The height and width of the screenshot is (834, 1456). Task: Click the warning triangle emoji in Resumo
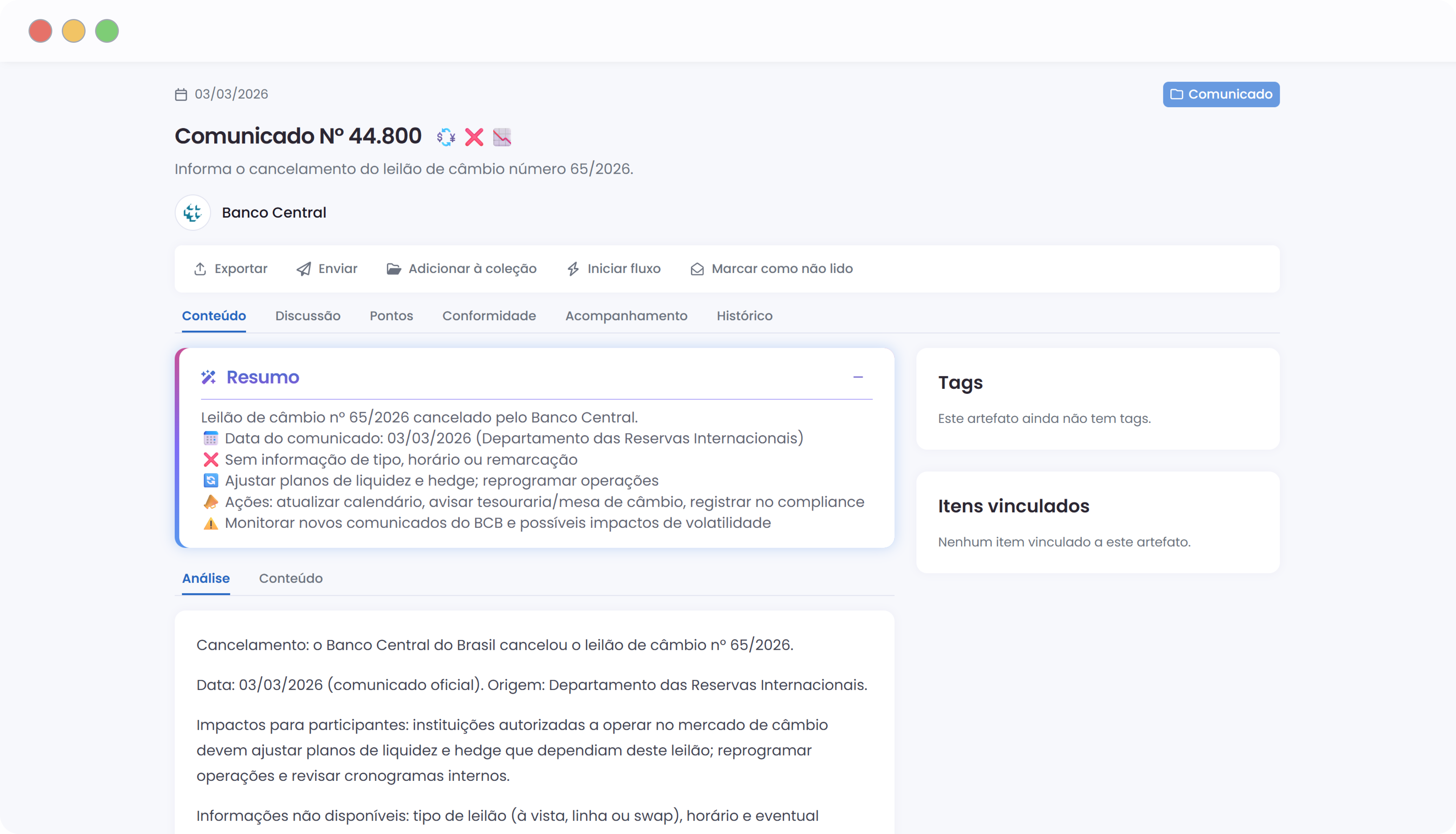point(211,523)
